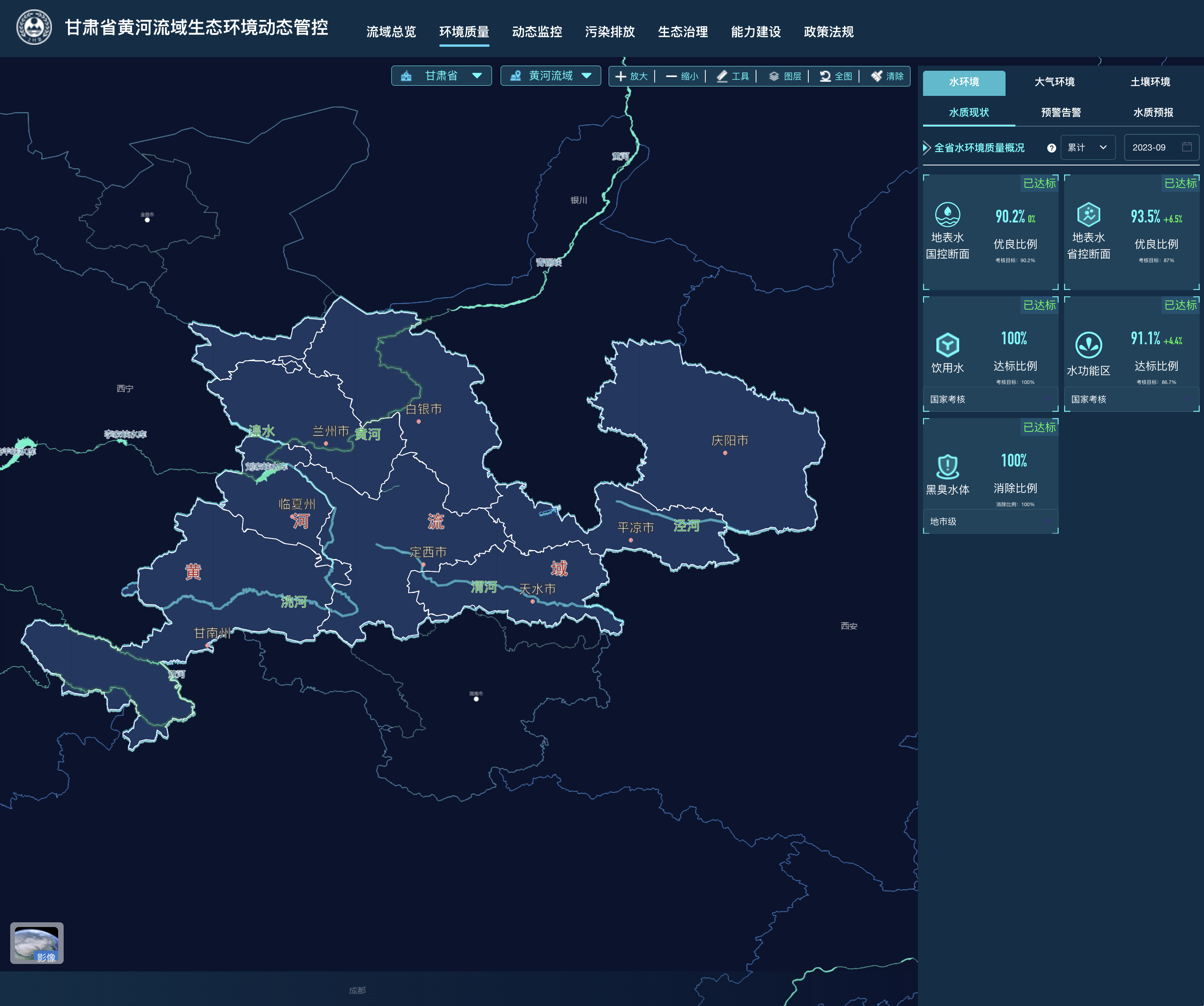The height and width of the screenshot is (1006, 1204).
Task: Open 饮用水 国家考核 dropdown
Action: point(990,399)
